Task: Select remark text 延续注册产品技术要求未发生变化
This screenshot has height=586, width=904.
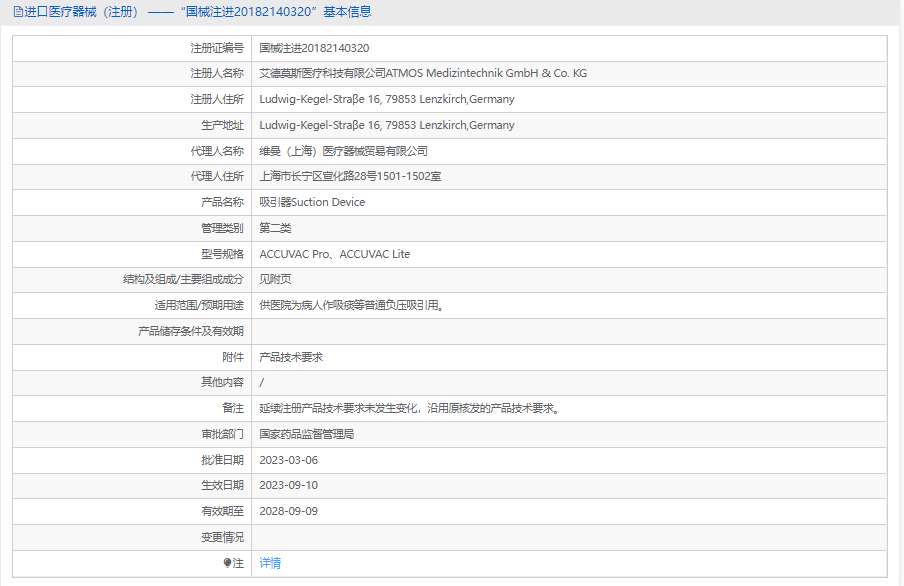Action: (338, 408)
